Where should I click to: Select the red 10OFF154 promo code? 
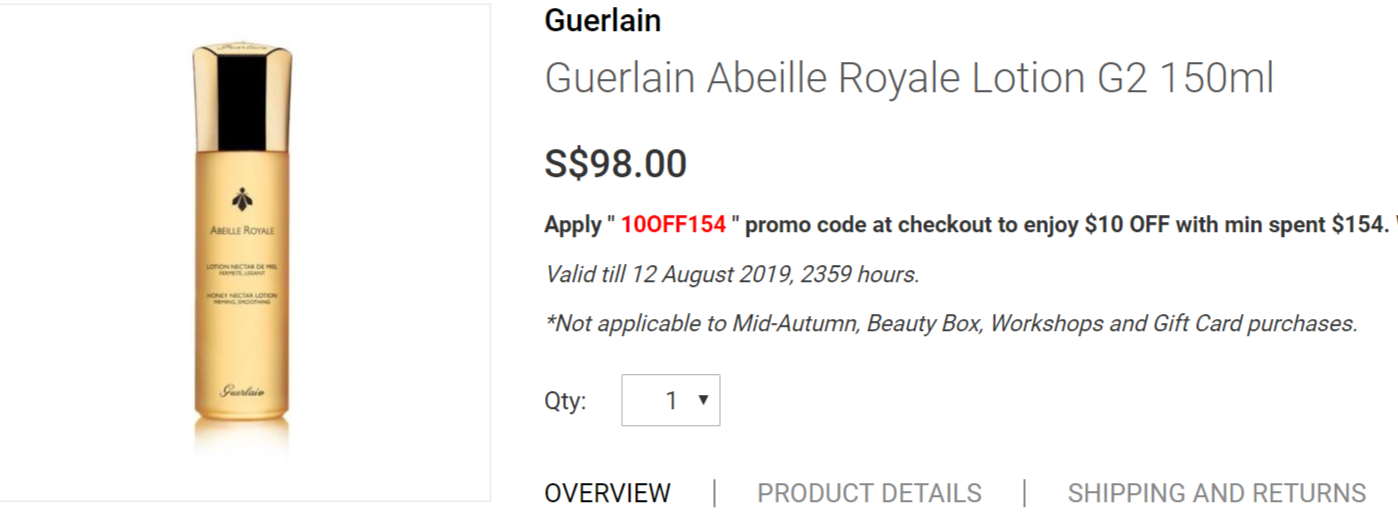[x=673, y=225]
